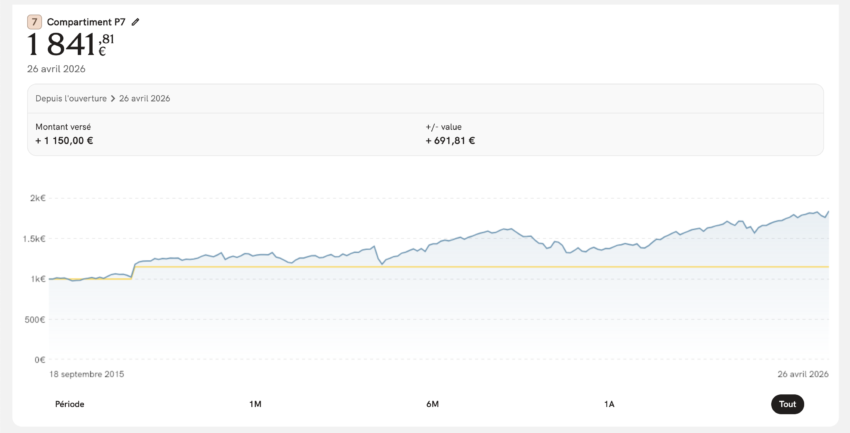This screenshot has height=433, width=850.
Task: Click the + 691,81 € gain value
Action: click(x=450, y=141)
